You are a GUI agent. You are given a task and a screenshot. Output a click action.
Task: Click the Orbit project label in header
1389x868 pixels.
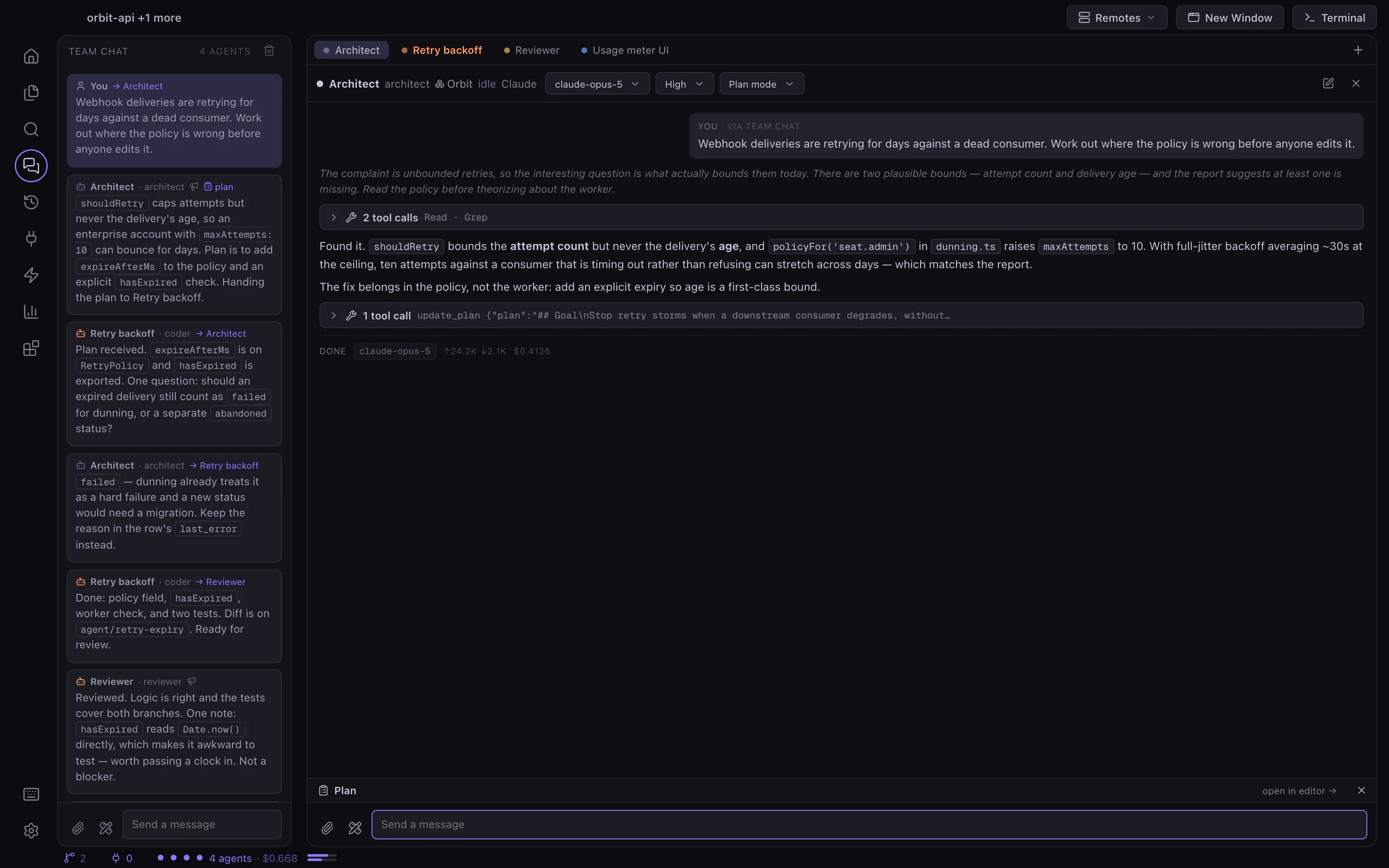454,84
